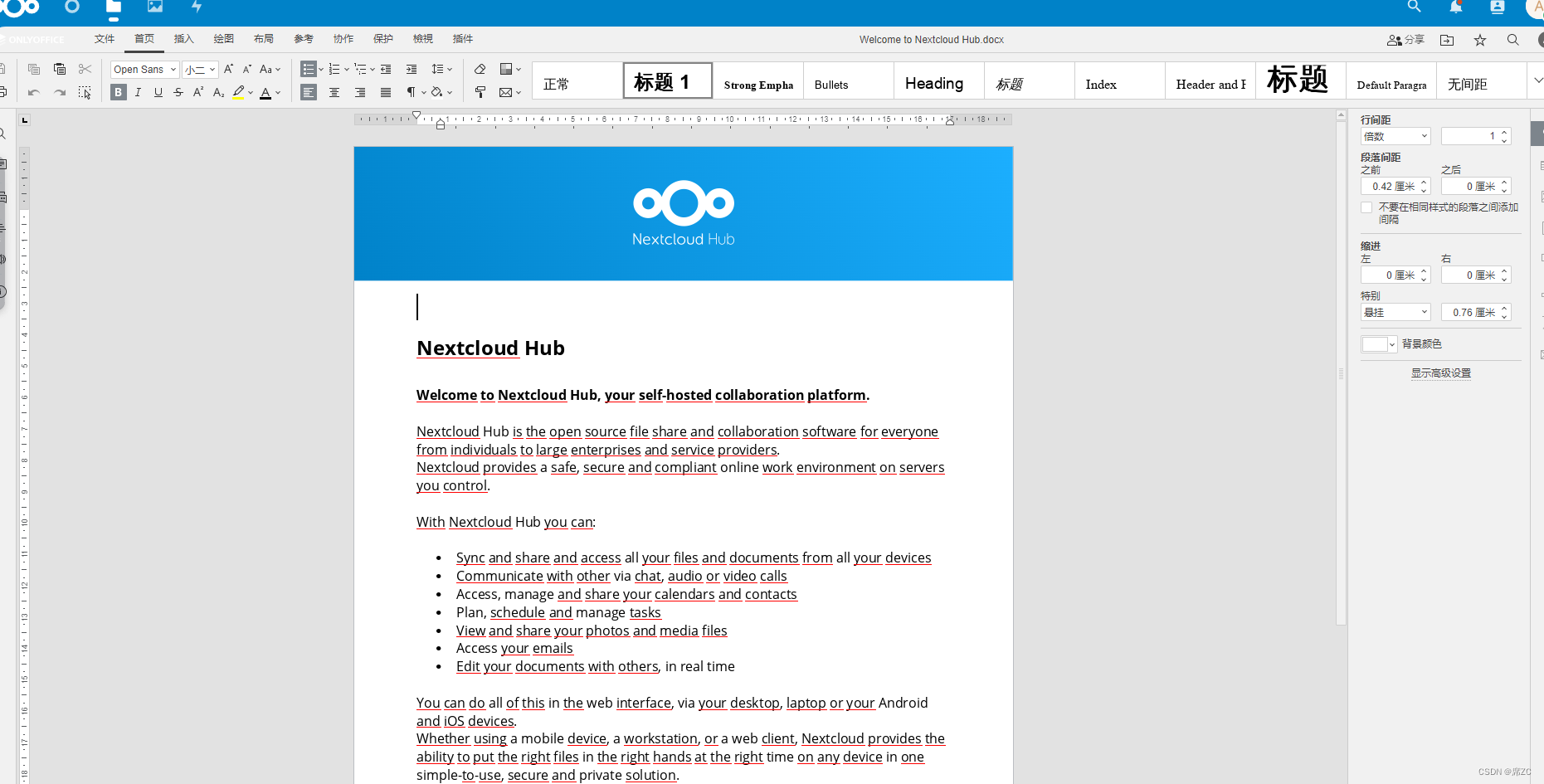Increase paragraph indent
This screenshot has width=1544, height=784.
tap(412, 70)
